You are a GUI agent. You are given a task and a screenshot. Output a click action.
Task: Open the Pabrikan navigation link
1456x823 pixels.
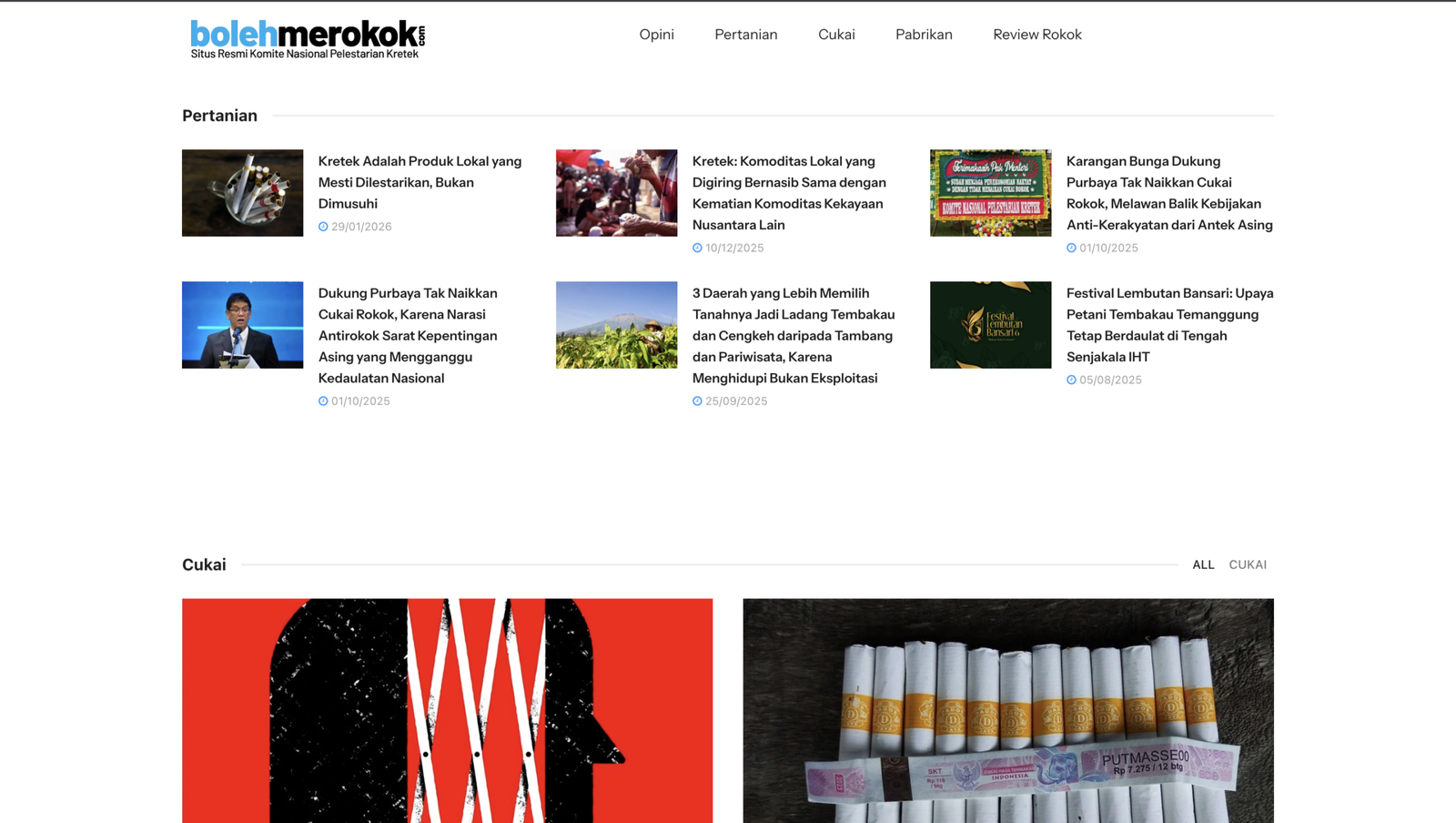924,35
